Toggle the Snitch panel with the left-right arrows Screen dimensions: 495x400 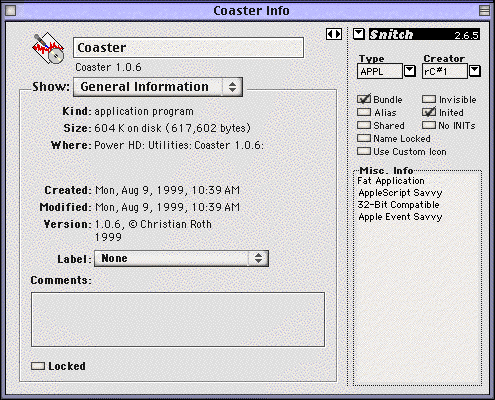pos(334,34)
